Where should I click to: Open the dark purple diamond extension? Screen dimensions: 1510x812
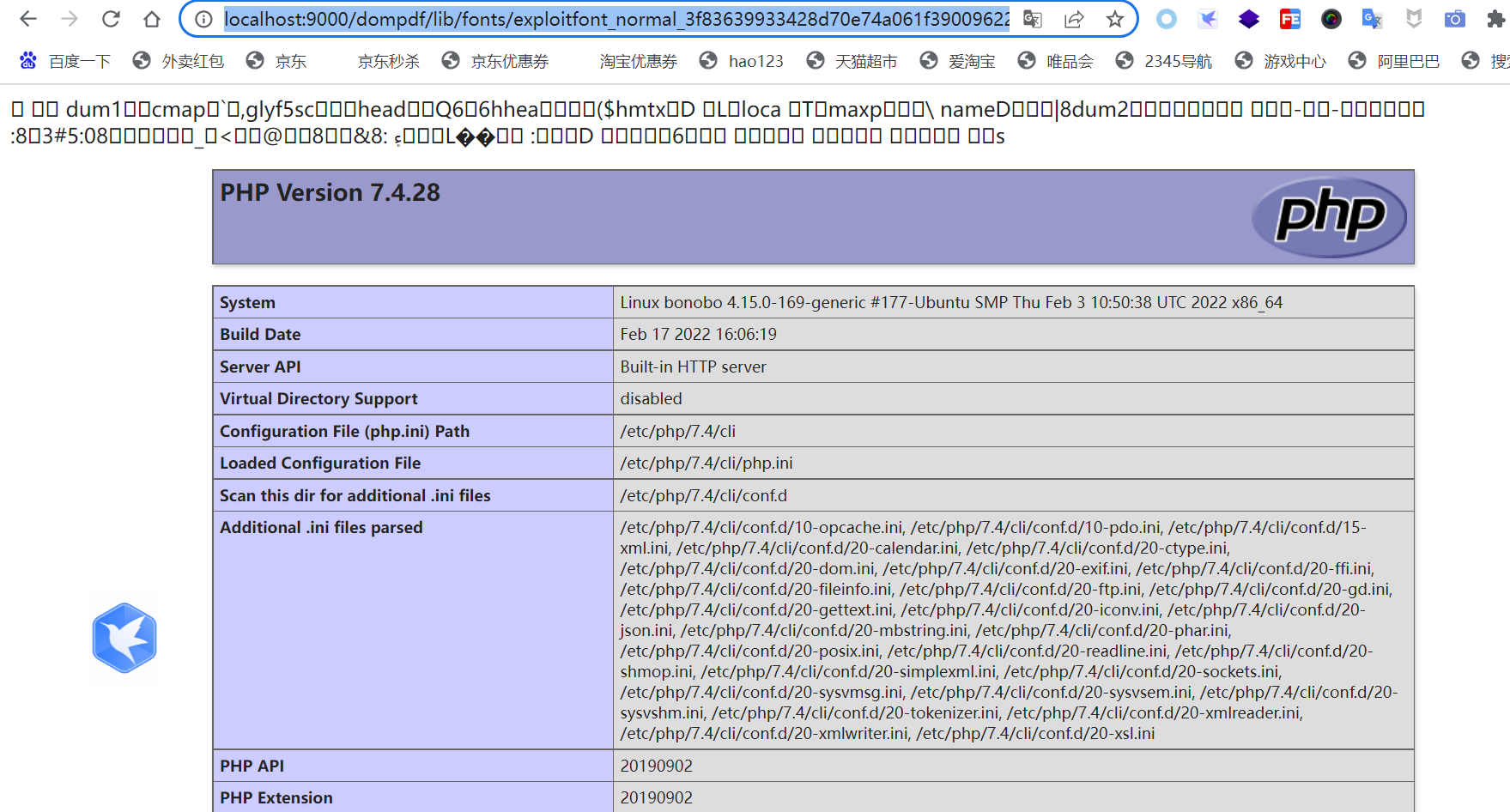[x=1249, y=19]
